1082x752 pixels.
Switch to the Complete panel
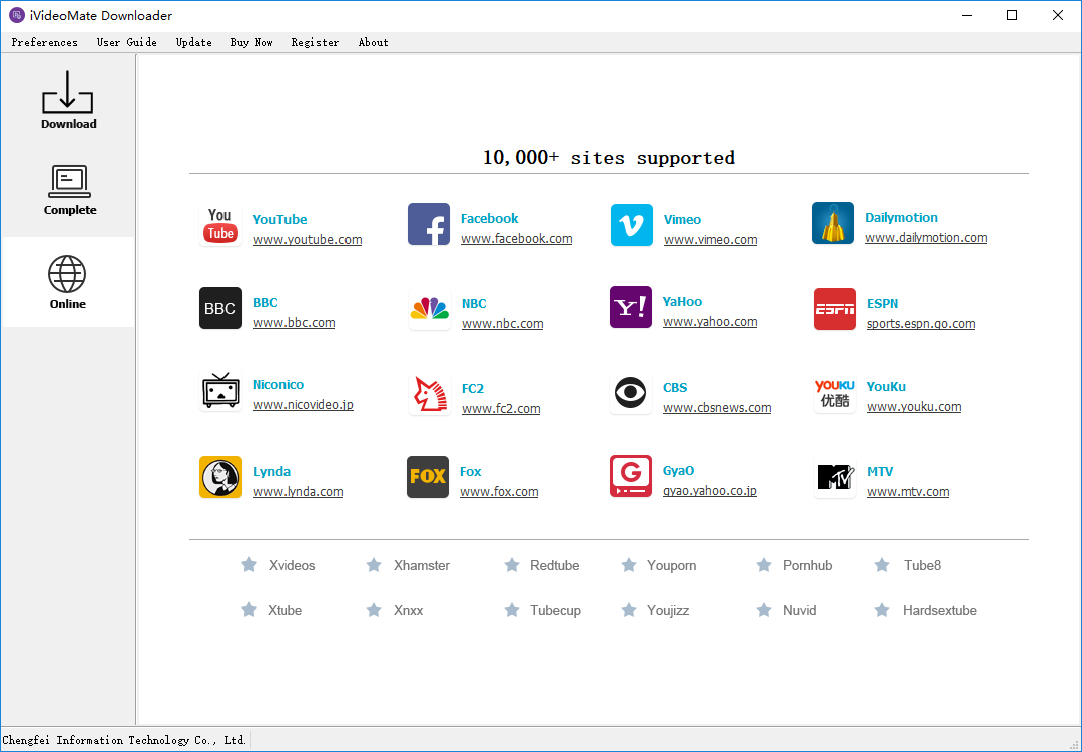pyautogui.click(x=69, y=190)
